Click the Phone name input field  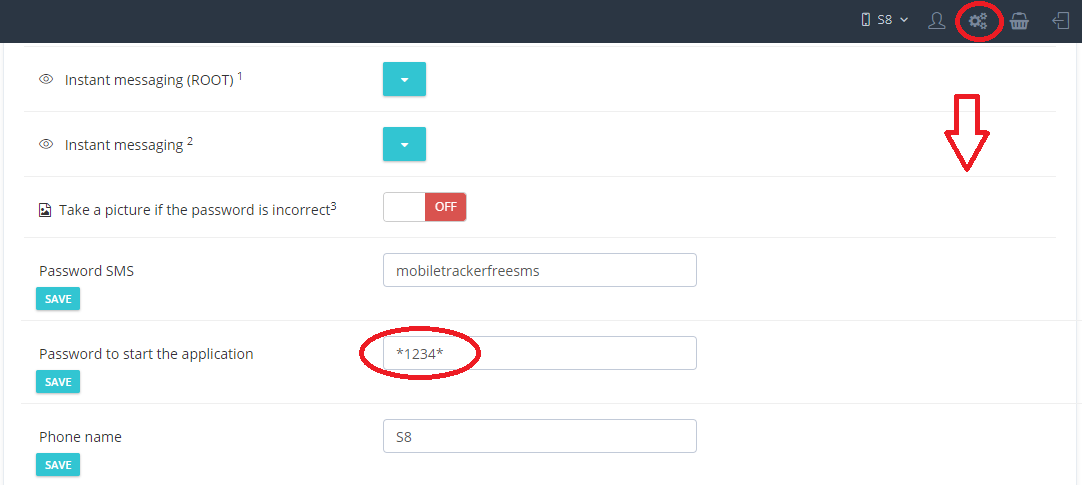[540, 436]
